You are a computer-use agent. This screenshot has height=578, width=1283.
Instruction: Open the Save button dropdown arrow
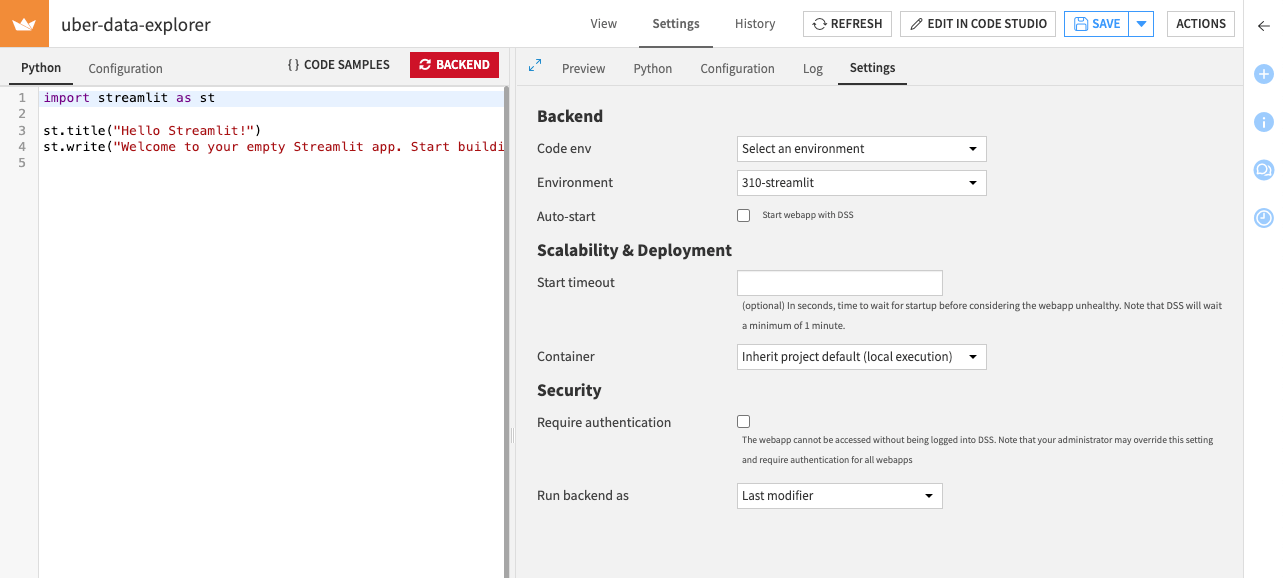point(1141,24)
